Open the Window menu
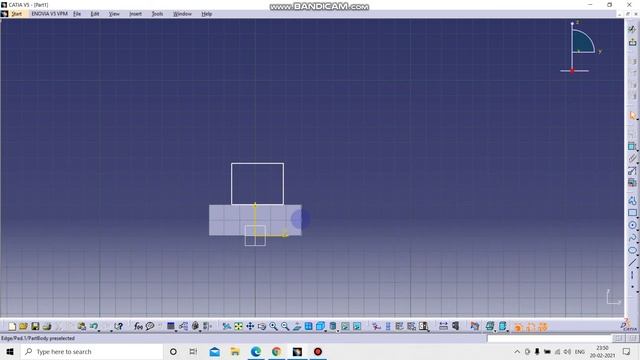 pos(182,14)
